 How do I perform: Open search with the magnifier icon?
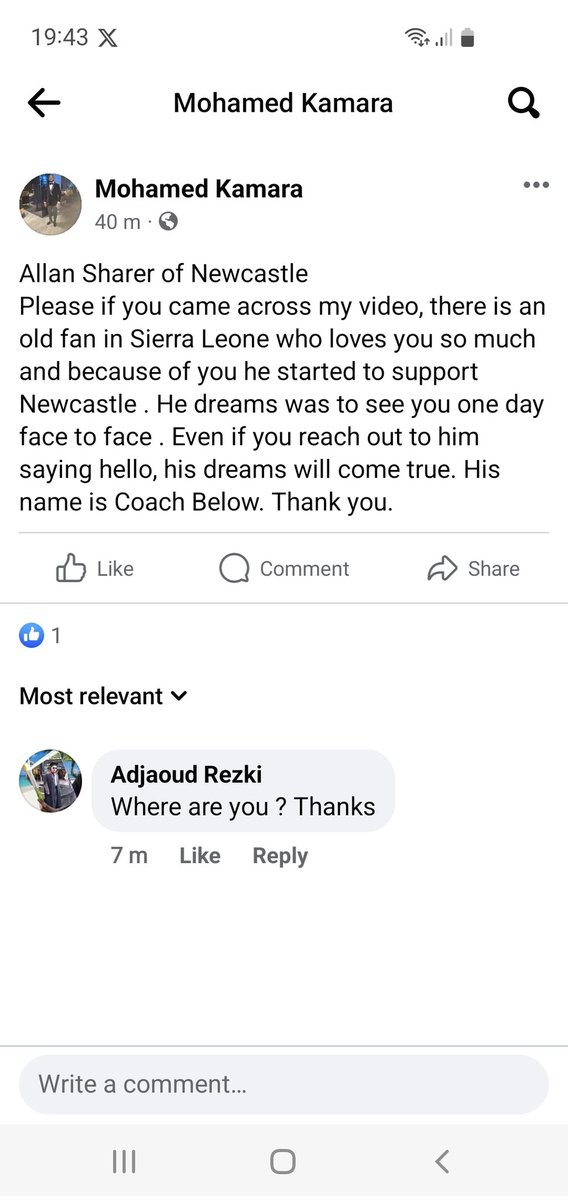pos(524,102)
